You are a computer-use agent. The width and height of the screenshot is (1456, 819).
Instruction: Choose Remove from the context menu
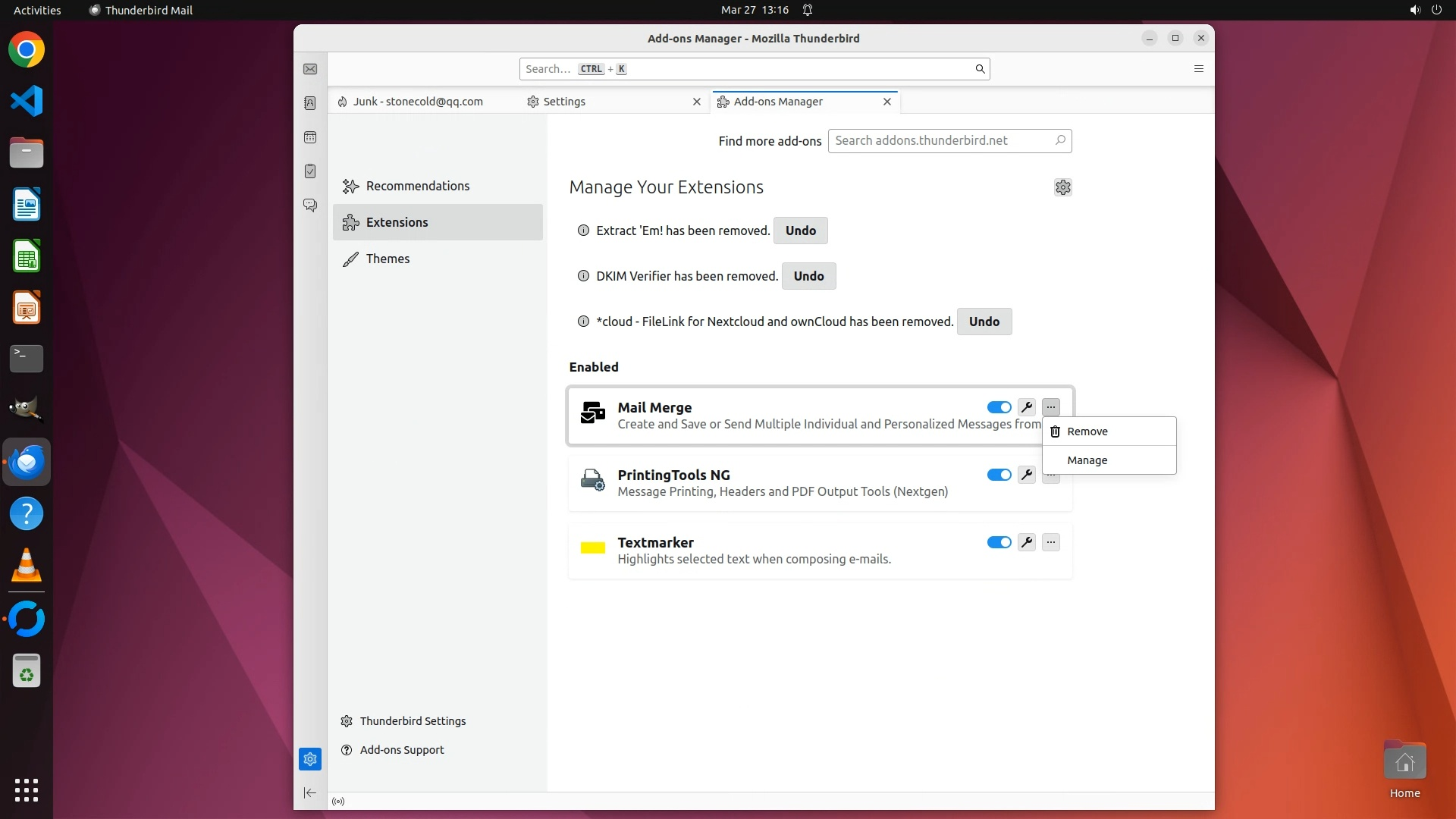[1087, 431]
